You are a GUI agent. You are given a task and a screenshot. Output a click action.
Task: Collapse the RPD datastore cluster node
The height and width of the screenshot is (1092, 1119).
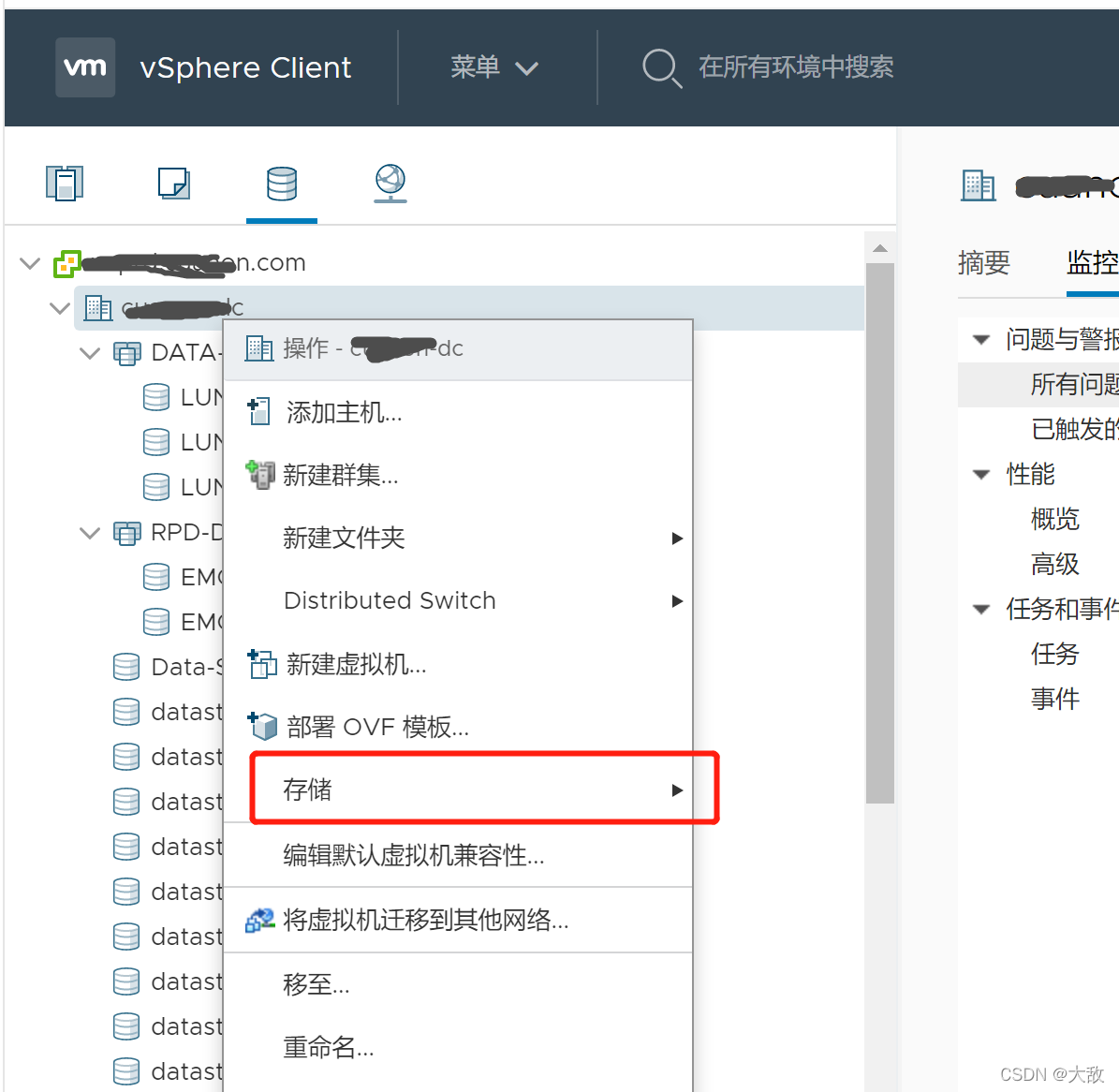point(90,533)
